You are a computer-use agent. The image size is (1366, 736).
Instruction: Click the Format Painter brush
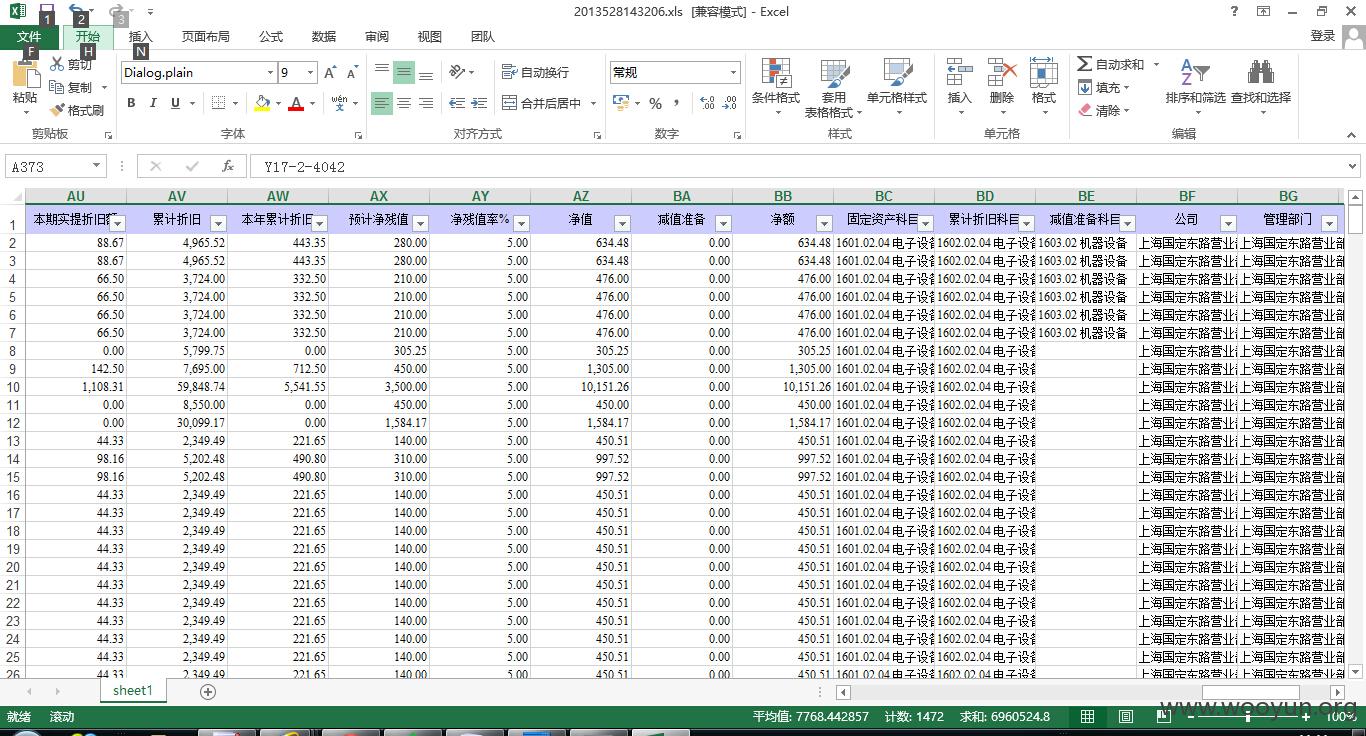pos(57,110)
